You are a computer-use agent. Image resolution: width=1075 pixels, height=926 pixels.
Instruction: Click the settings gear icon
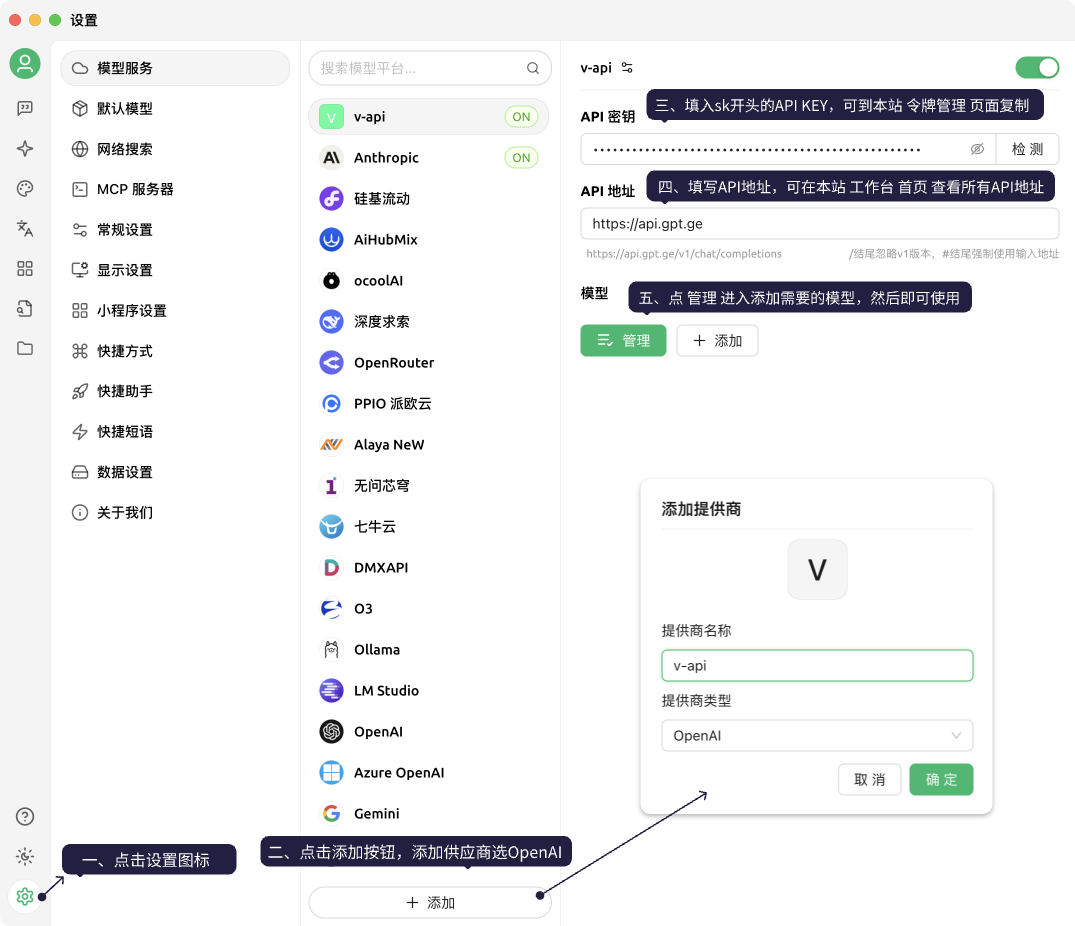(25, 896)
